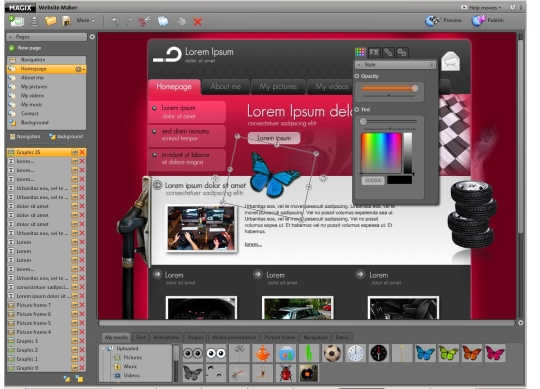Screen dimensions: 540x389
Task: Click the round button on Style header
Action: [432, 65]
